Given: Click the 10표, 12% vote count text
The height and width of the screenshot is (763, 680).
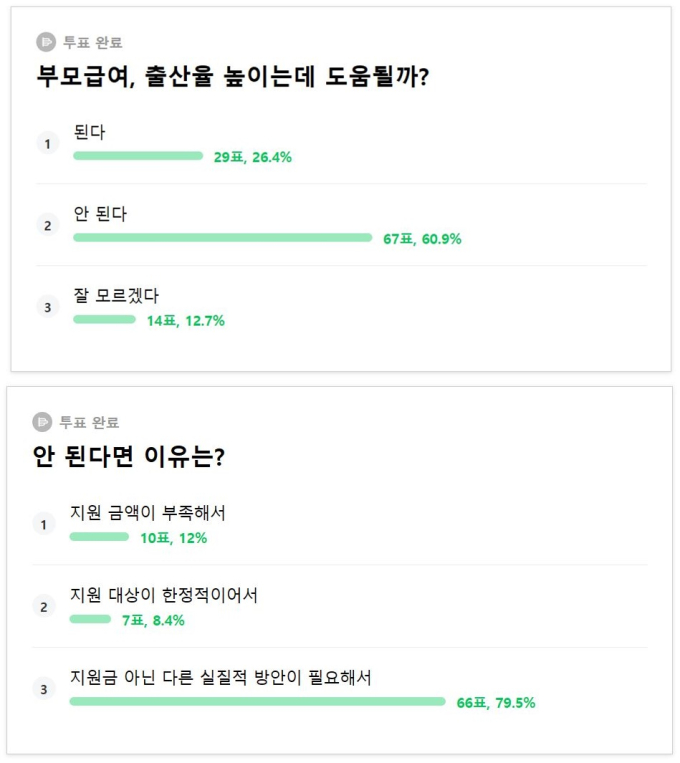Looking at the screenshot, I should click(x=173, y=538).
